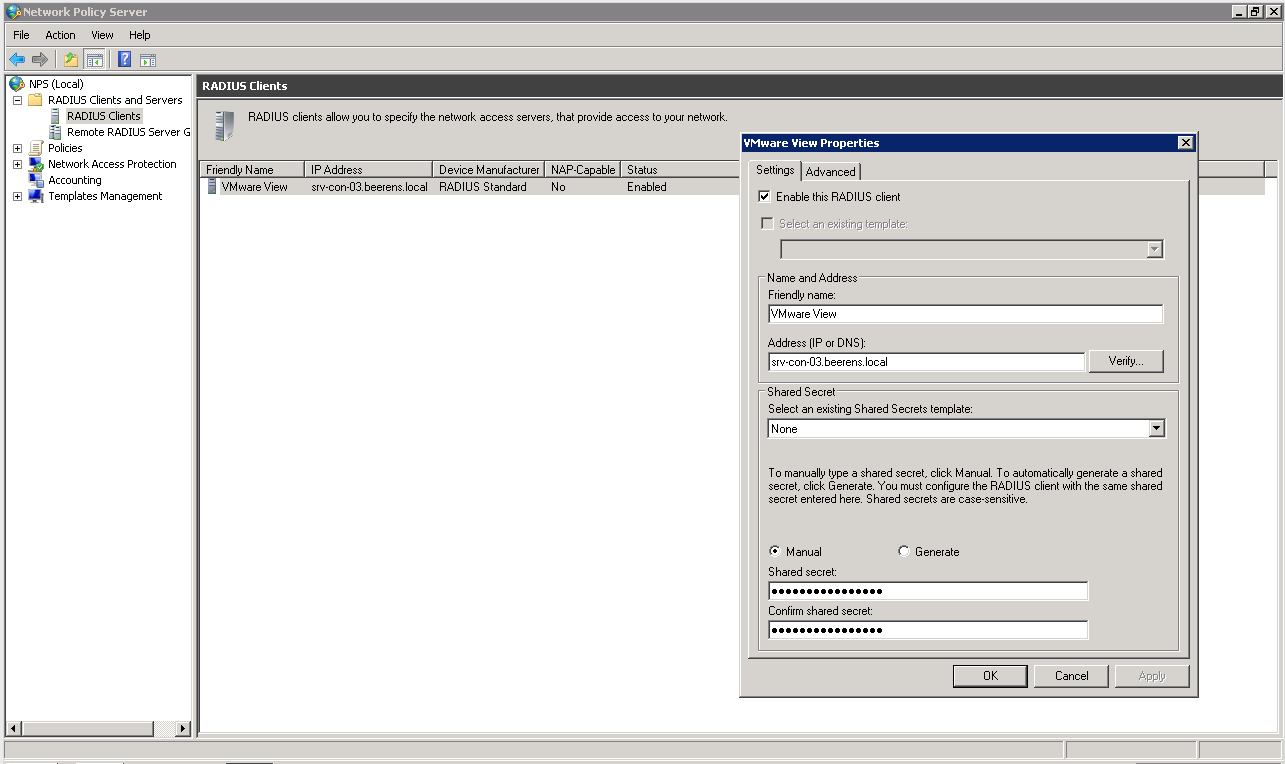Image resolution: width=1285 pixels, height=764 pixels.
Task: Open the File menu
Action: pos(21,35)
